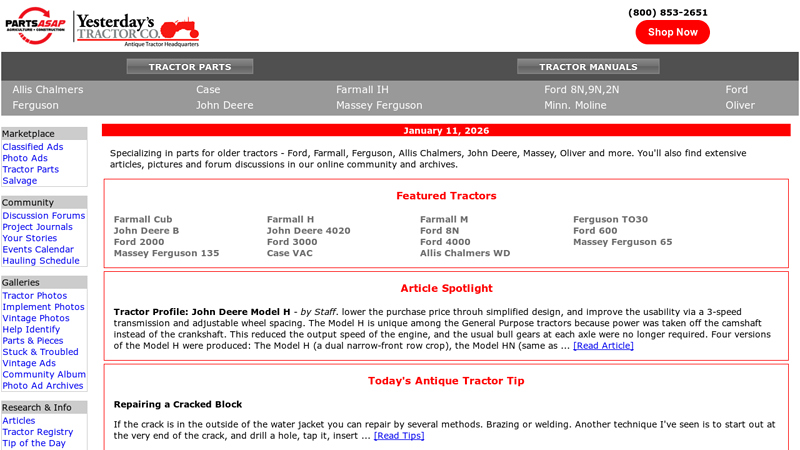Open the Tractor Parts menu button

point(190,67)
